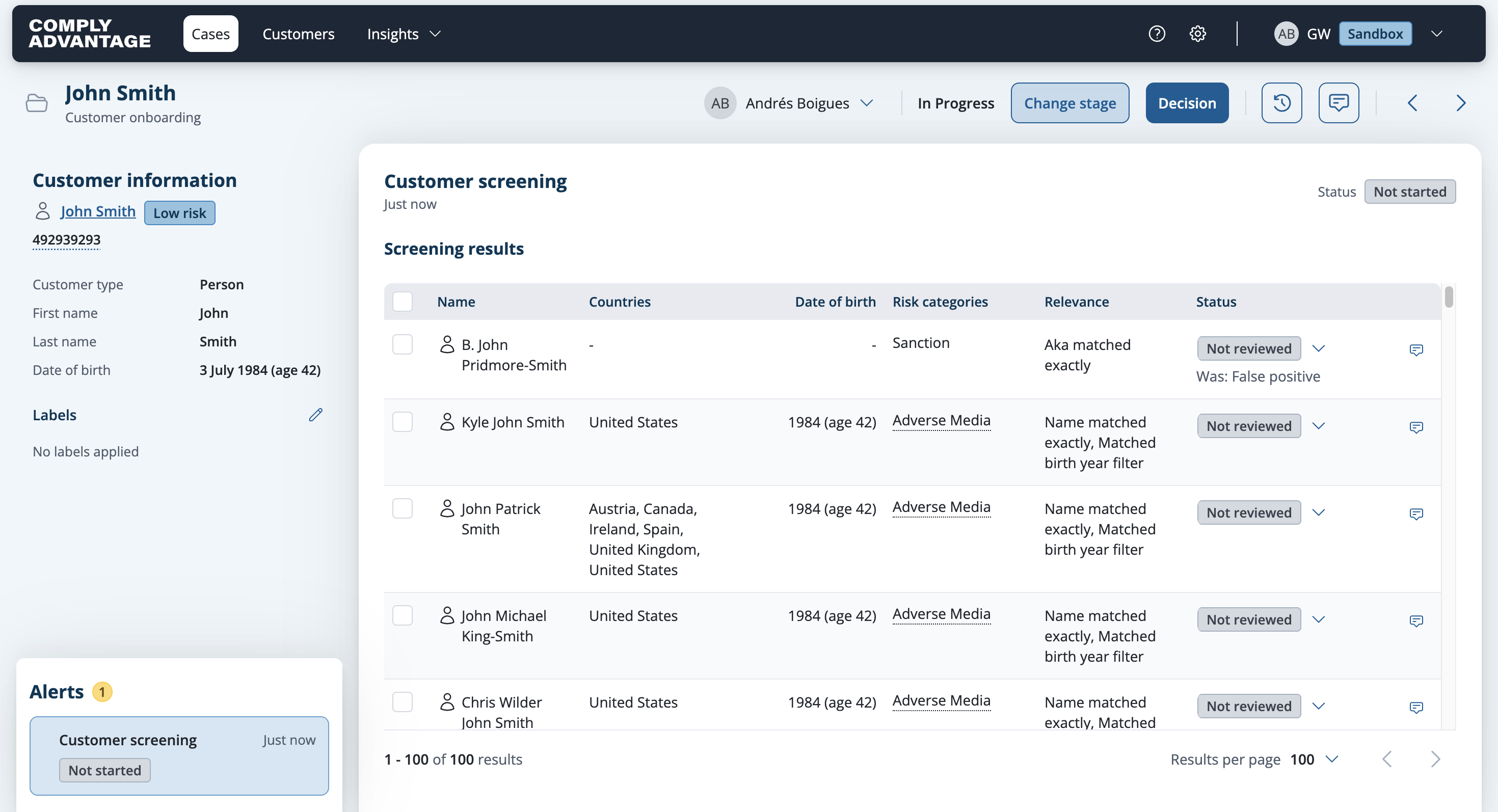Open the case history clock icon
Image resolution: width=1498 pixels, height=812 pixels.
[x=1281, y=103]
